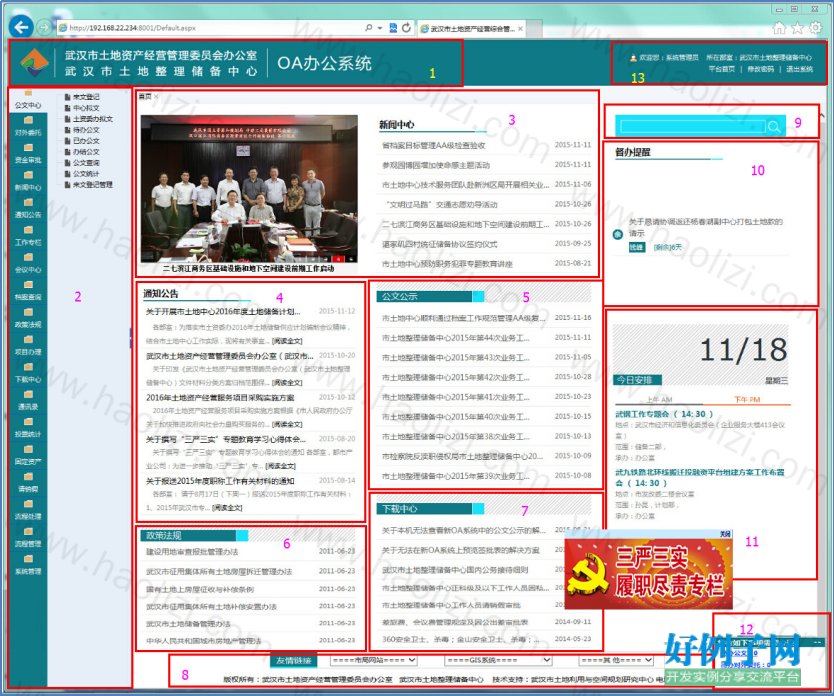834x696 pixels.
Task: Open browser favorites star icon
Action: (x=797, y=28)
